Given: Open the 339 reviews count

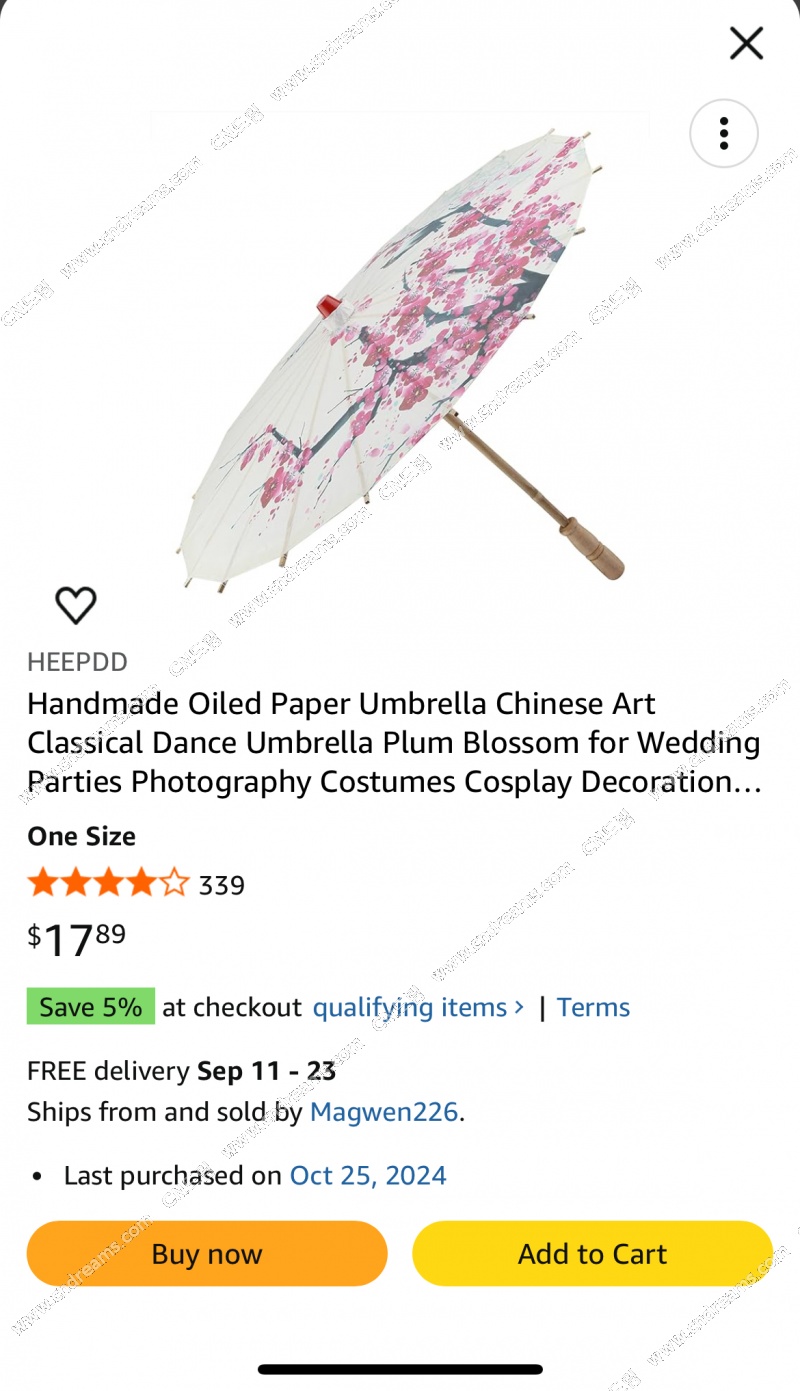Looking at the screenshot, I should pyautogui.click(x=222, y=886).
